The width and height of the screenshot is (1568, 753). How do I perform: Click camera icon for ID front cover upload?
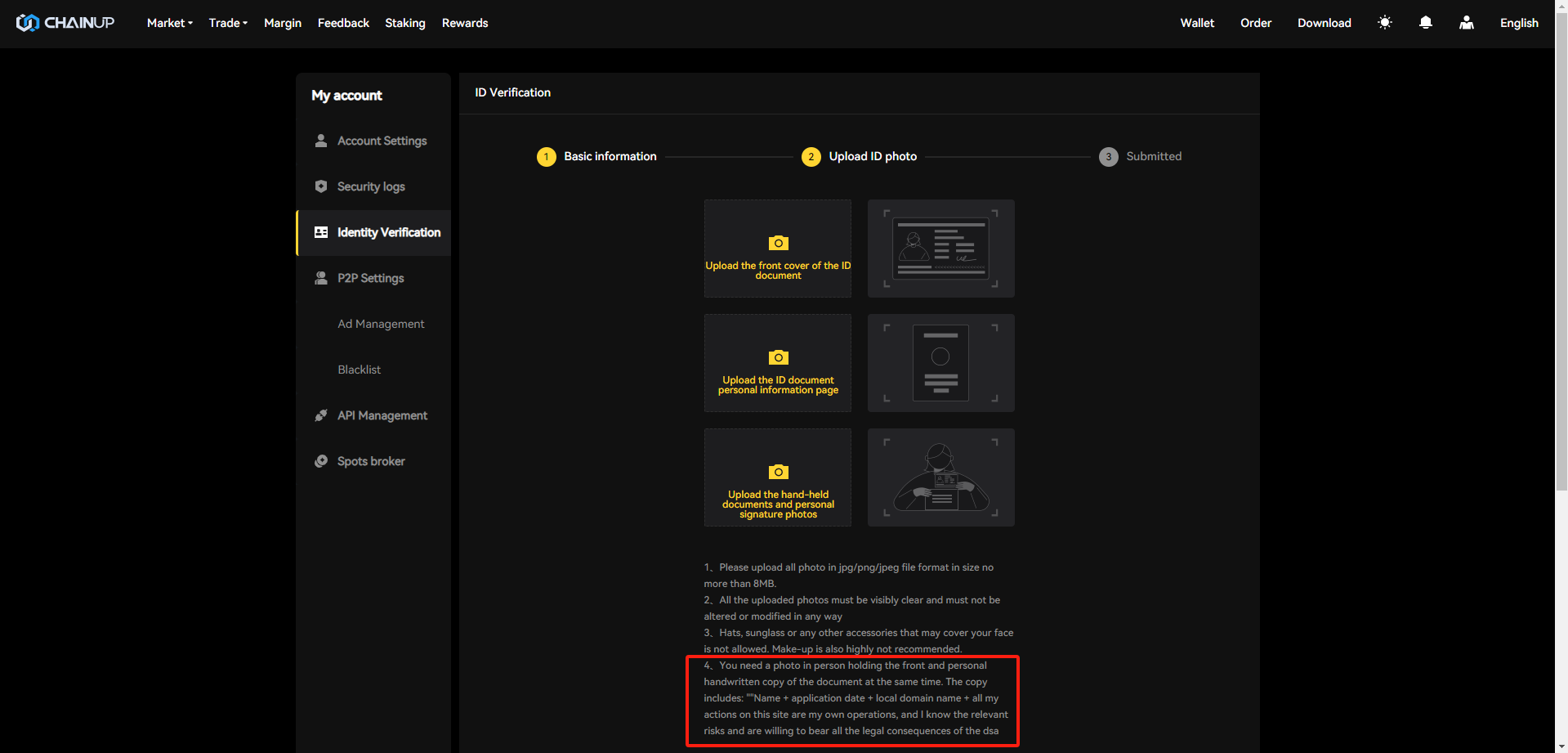click(778, 243)
